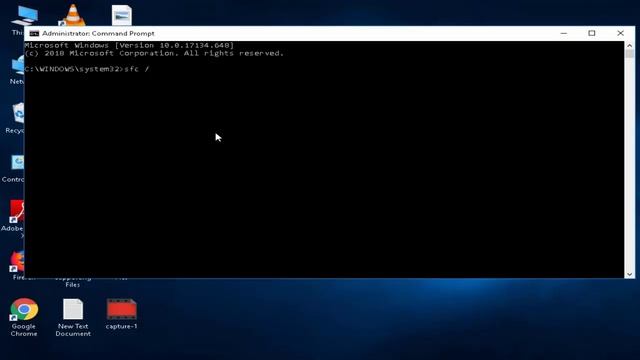This screenshot has width=640, height=360.
Task: Maximize the Command Prompt window
Action: [592, 33]
